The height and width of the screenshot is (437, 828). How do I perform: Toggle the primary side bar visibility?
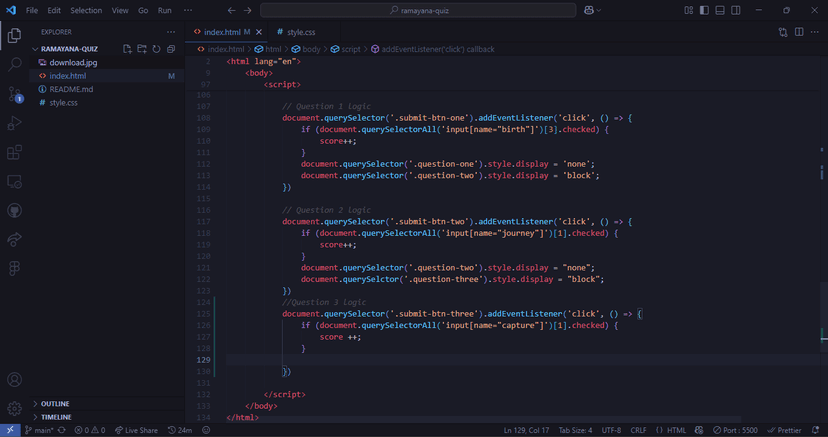point(704,10)
